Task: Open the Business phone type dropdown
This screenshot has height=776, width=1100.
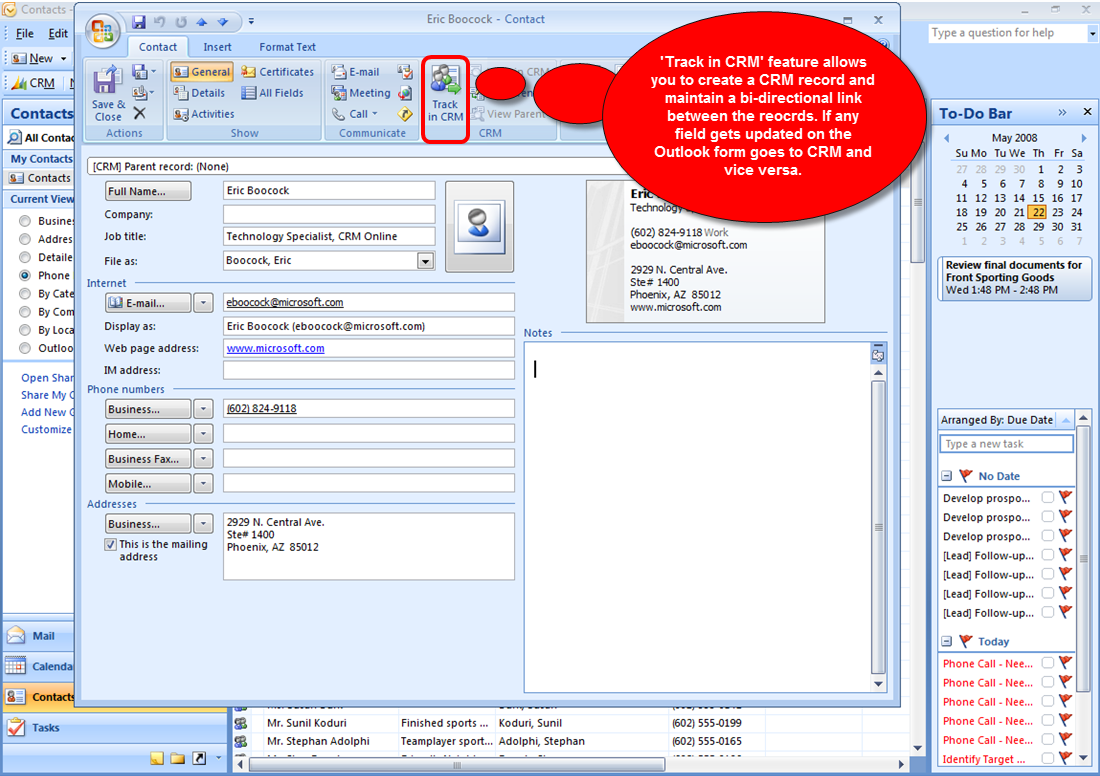Action: [x=203, y=409]
